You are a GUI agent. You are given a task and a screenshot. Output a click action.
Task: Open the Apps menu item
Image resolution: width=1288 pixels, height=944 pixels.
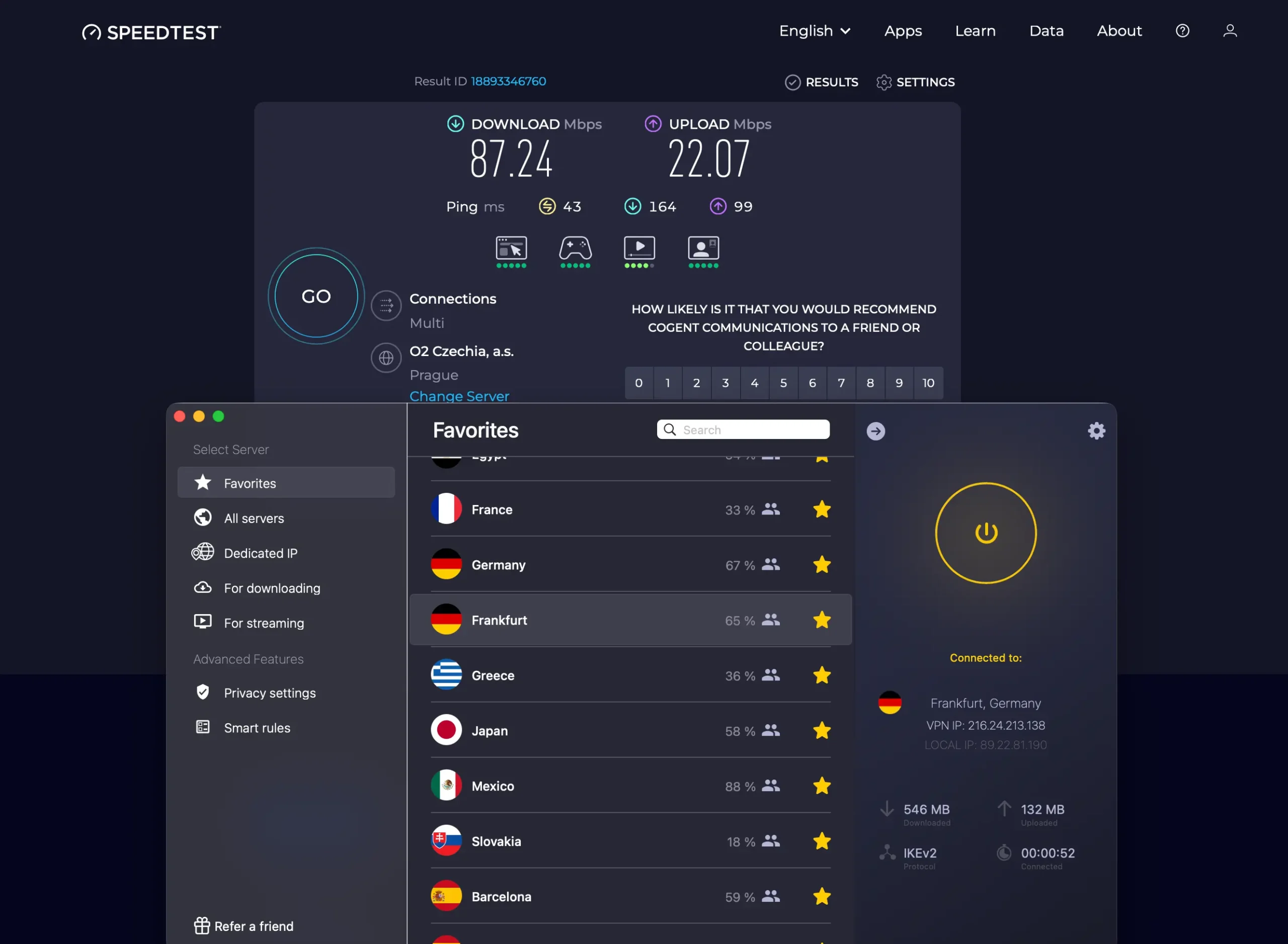[x=902, y=31]
